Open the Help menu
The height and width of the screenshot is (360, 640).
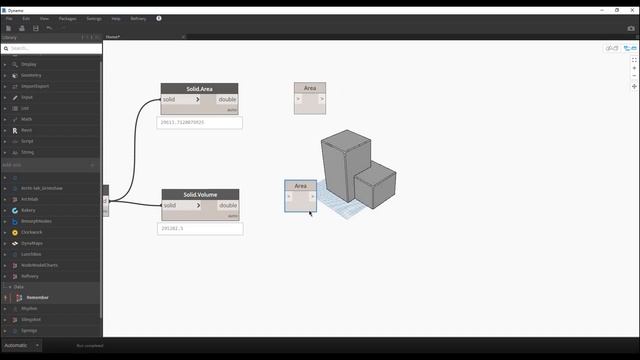coord(116,19)
